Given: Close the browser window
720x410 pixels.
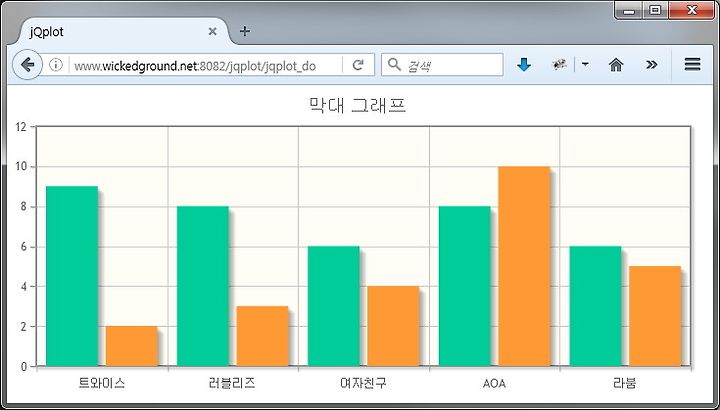Looking at the screenshot, I should coord(692,11).
